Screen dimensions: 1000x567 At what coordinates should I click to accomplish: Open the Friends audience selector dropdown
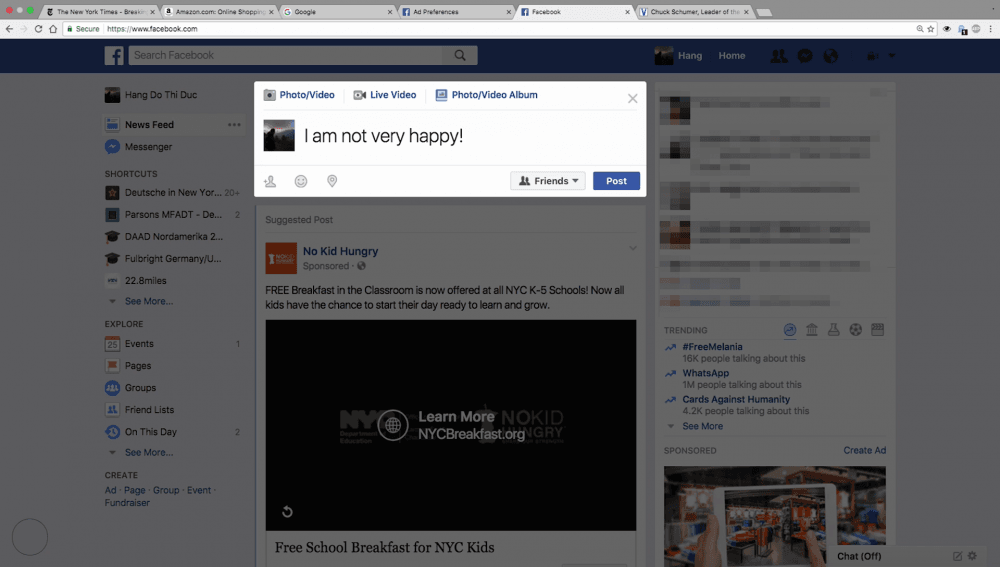click(x=548, y=181)
